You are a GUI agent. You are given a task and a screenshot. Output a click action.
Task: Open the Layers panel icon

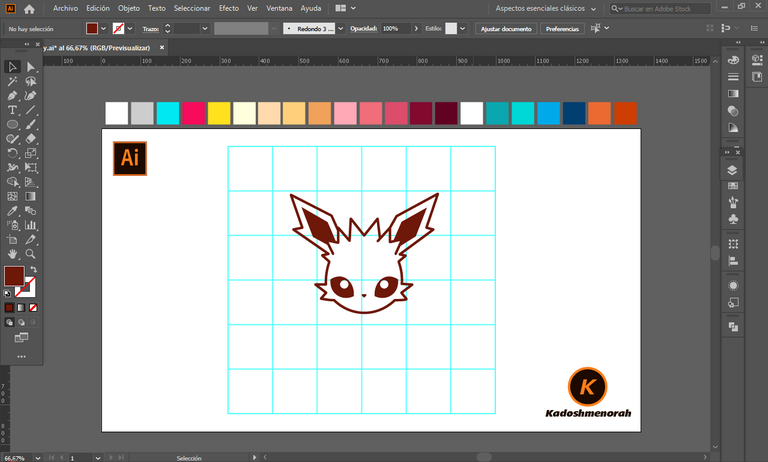point(733,170)
